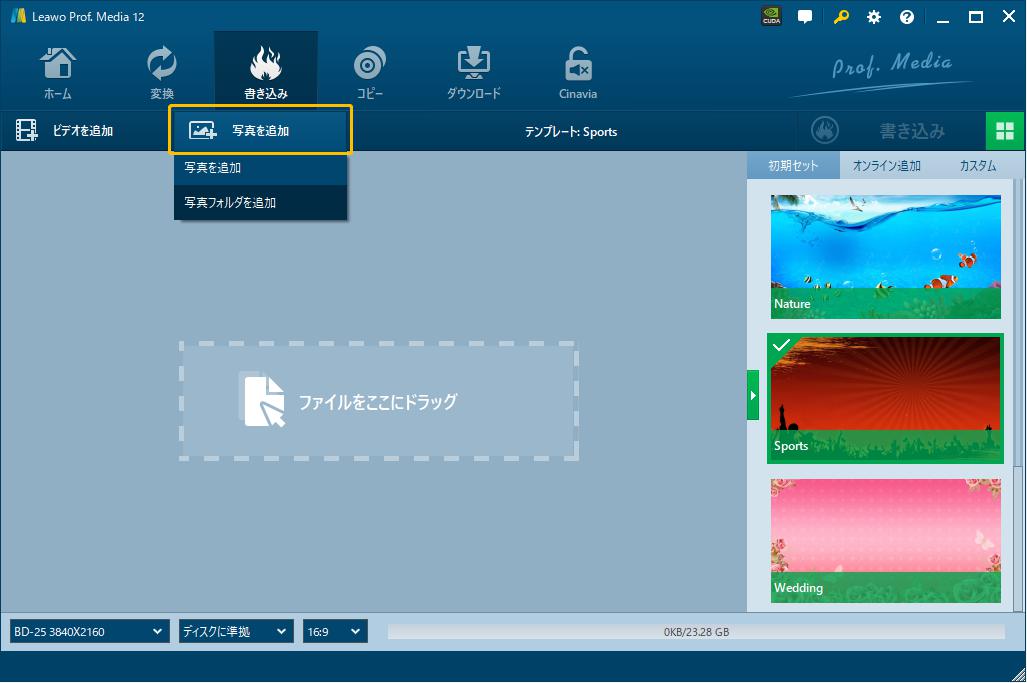This screenshot has height=683, width=1027.
Task: Open the Copy (コピー) module
Action: [x=370, y=73]
